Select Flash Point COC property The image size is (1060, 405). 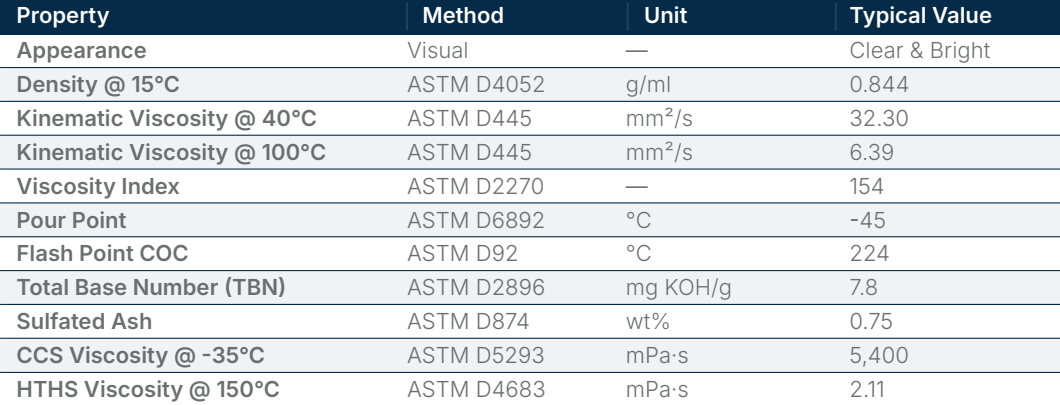[x=102, y=254]
